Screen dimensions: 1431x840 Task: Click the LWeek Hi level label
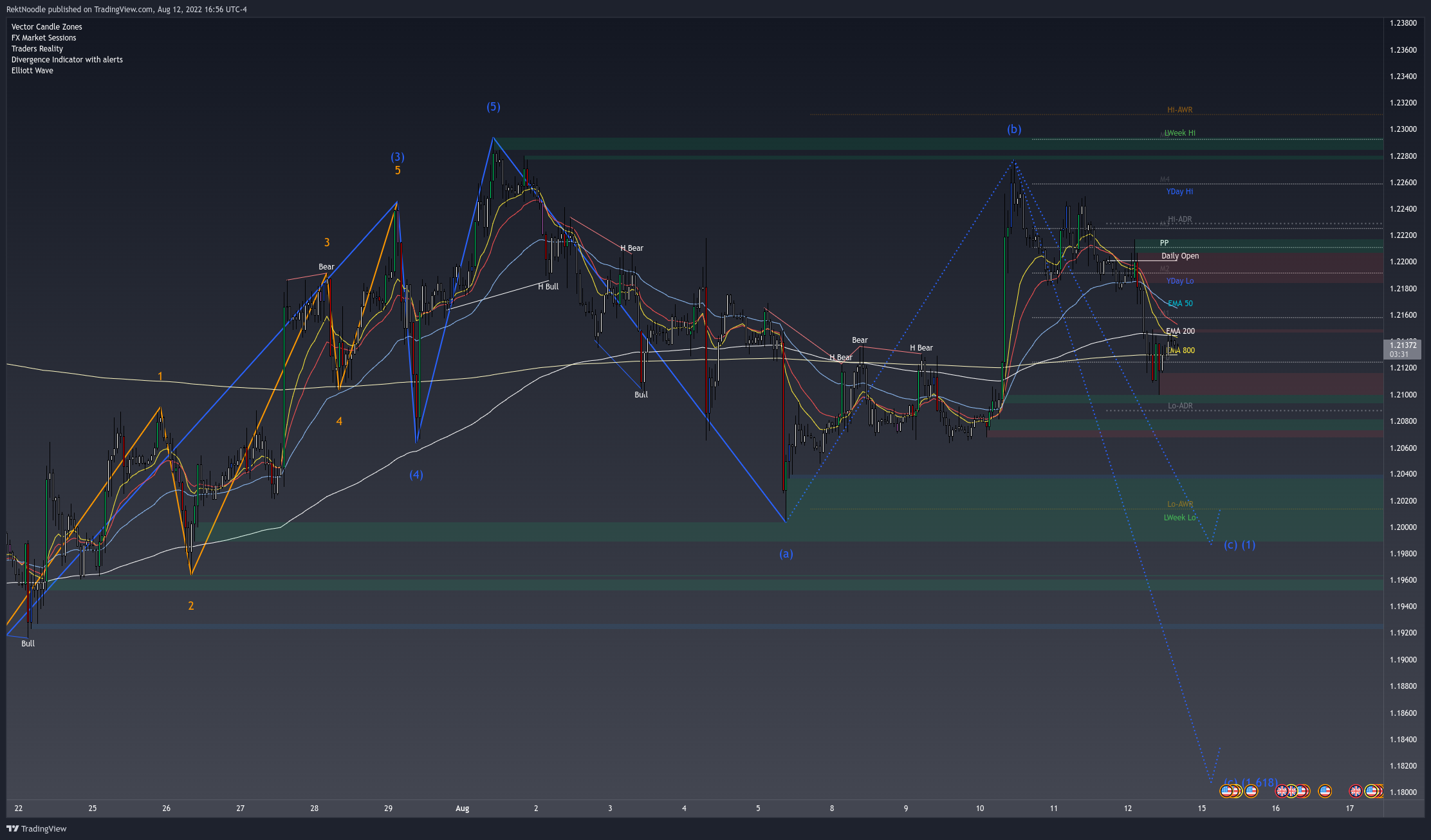coord(1180,133)
